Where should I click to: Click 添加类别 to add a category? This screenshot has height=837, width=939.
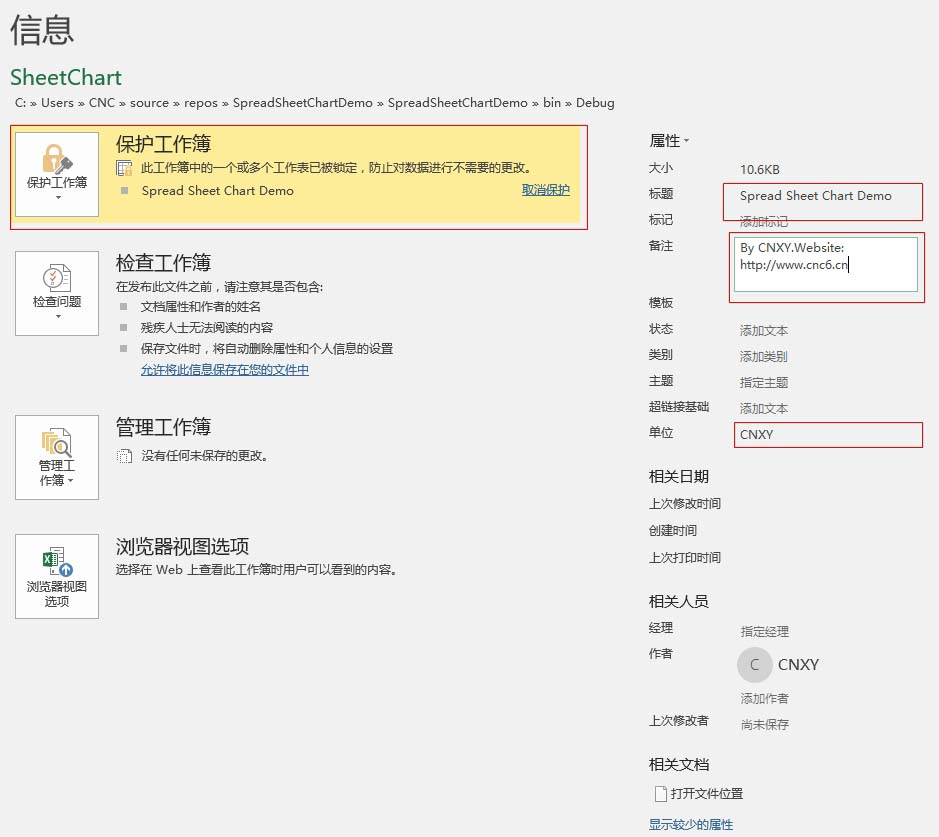coord(764,357)
